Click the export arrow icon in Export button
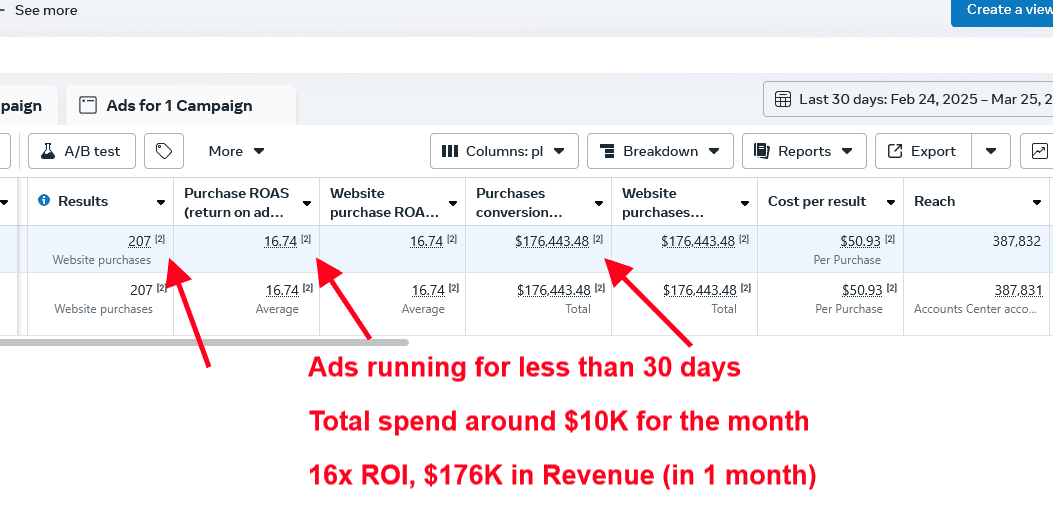This screenshot has height=515, width=1053. 895,151
